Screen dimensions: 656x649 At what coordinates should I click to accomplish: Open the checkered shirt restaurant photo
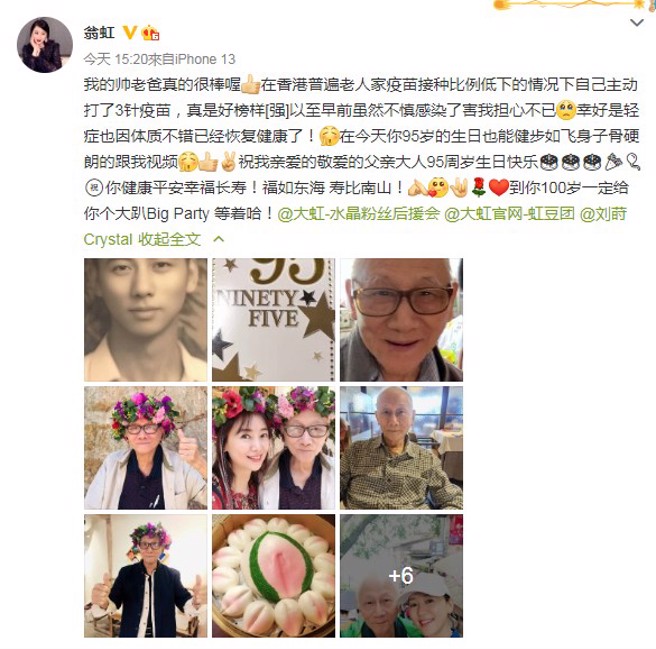pos(401,448)
